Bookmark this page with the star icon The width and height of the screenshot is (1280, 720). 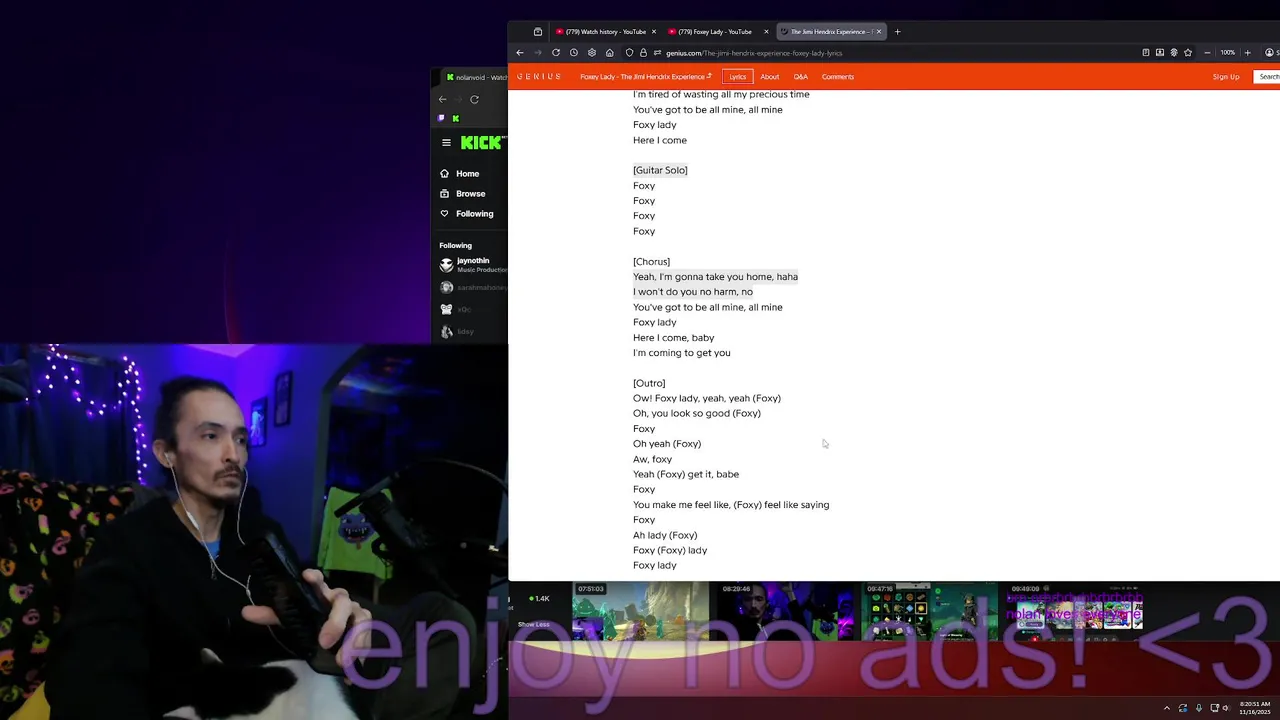coord(1188,53)
